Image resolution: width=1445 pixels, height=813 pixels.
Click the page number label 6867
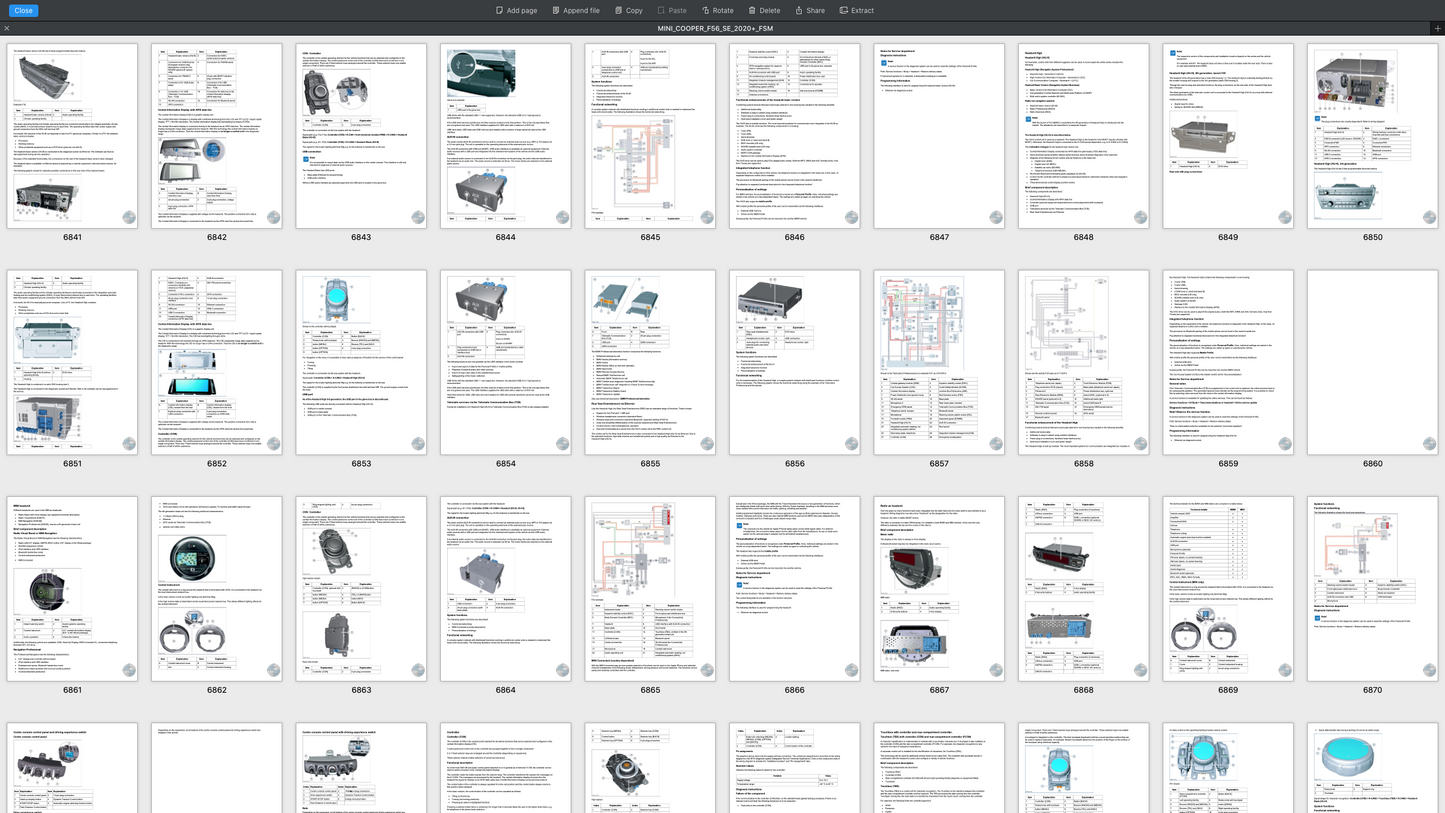point(939,691)
